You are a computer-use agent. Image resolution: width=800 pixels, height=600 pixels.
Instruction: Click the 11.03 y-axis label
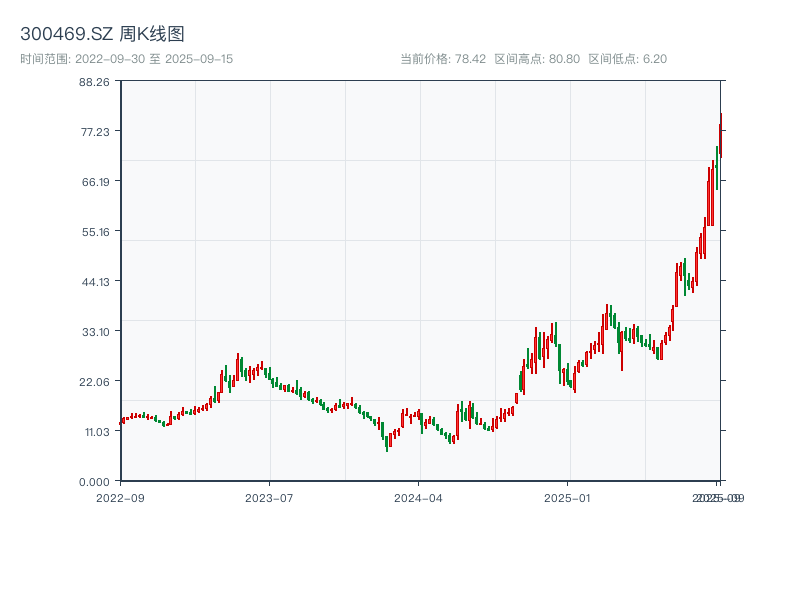point(93,431)
